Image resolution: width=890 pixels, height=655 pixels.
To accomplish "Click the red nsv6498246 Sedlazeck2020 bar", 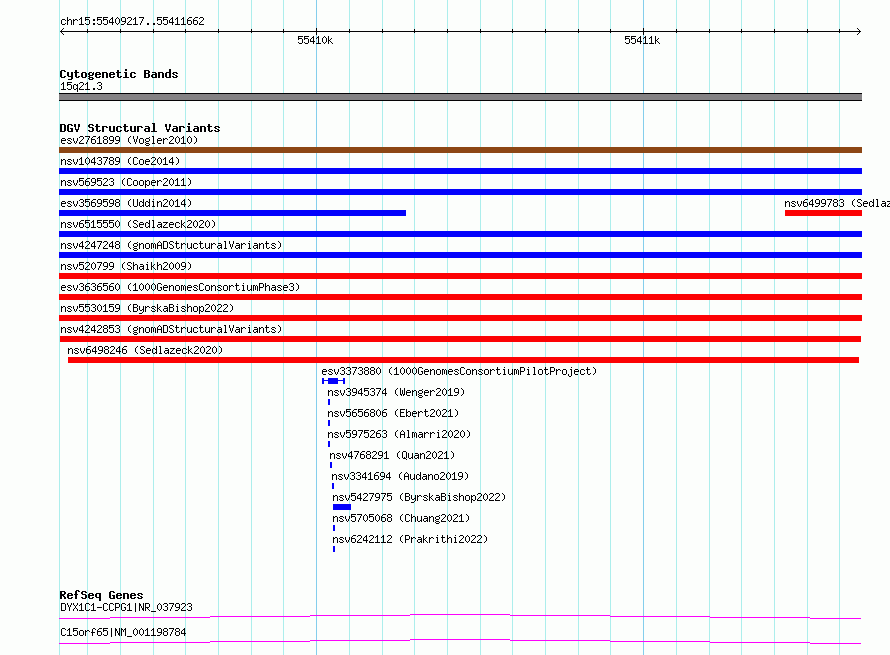I will click(463, 360).
